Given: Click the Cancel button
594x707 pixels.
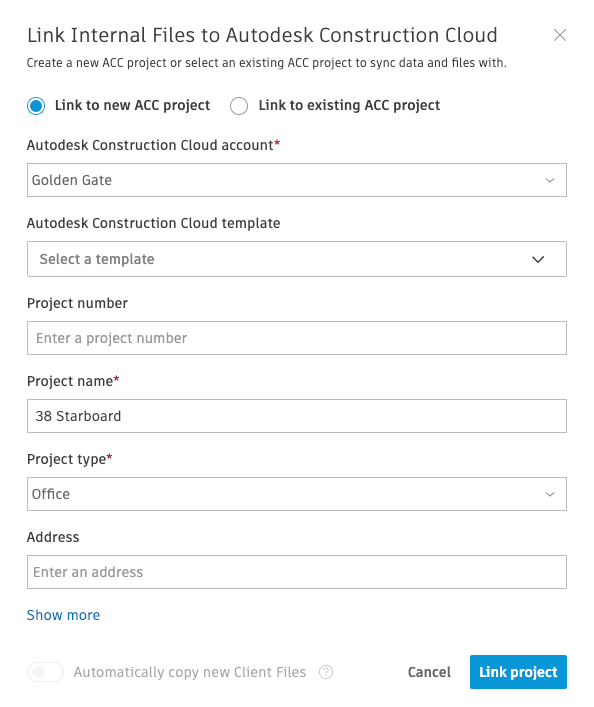Looking at the screenshot, I should pyautogui.click(x=429, y=672).
